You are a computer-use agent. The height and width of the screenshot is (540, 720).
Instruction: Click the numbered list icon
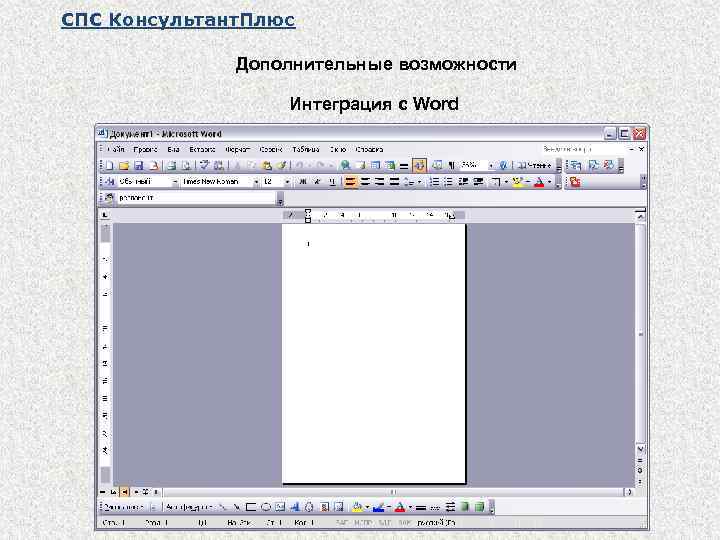433,182
